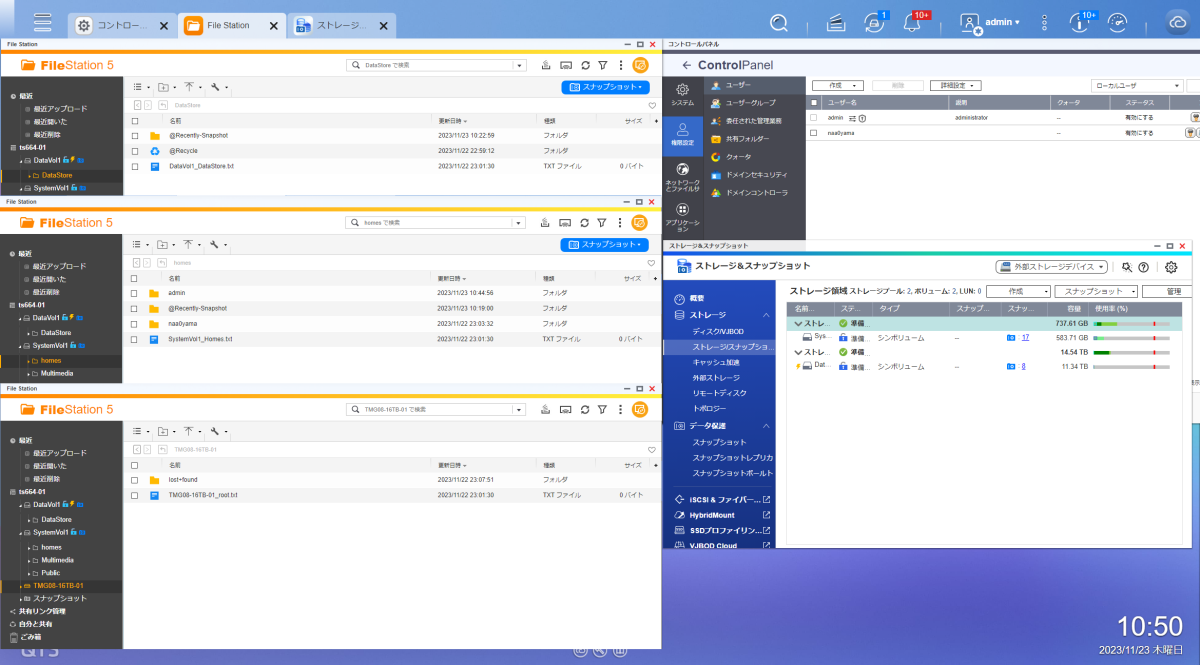This screenshot has width=1200, height=665.
Task: Check the @Recycle row checkbox
Action: (x=135, y=151)
